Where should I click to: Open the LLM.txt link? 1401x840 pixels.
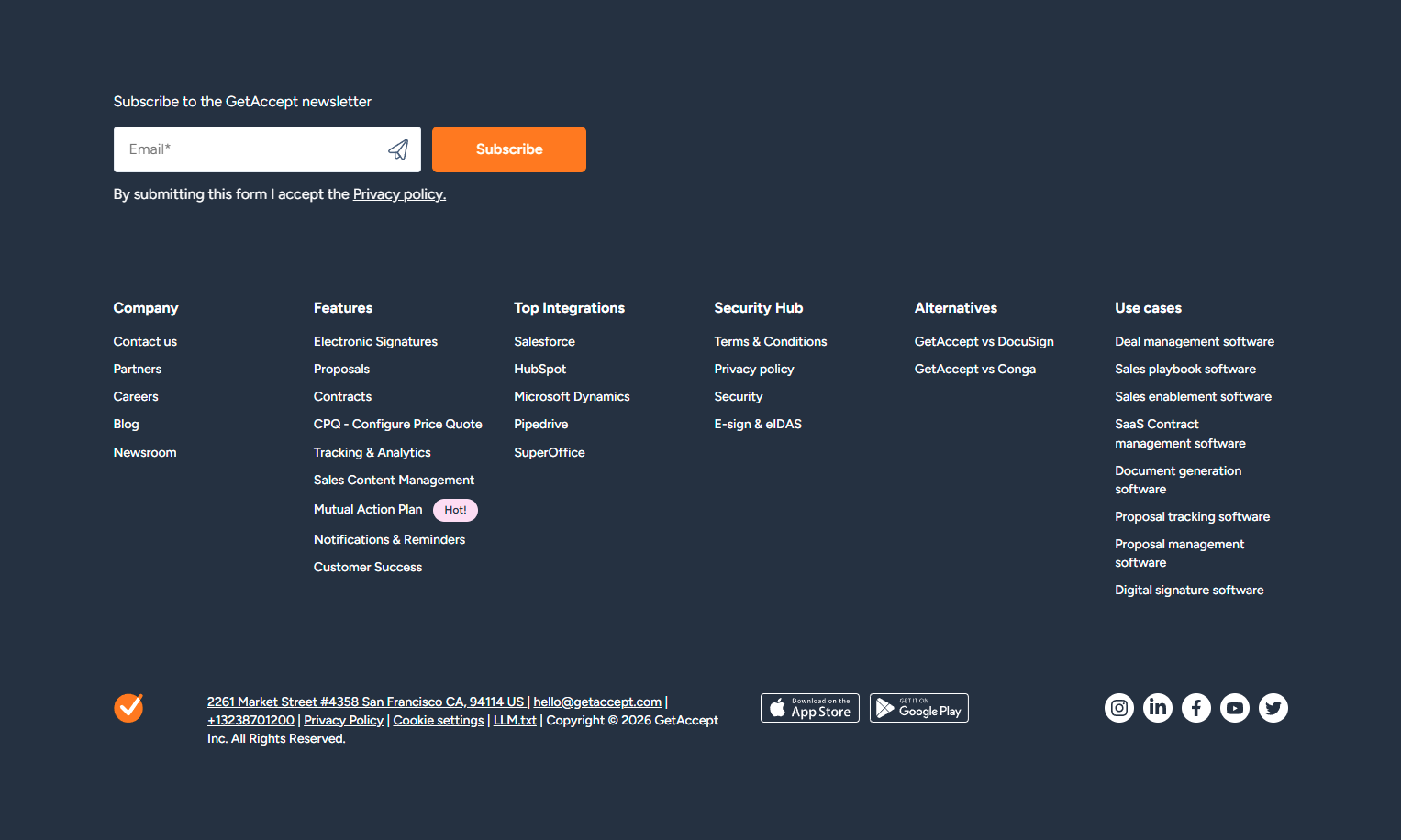click(515, 720)
